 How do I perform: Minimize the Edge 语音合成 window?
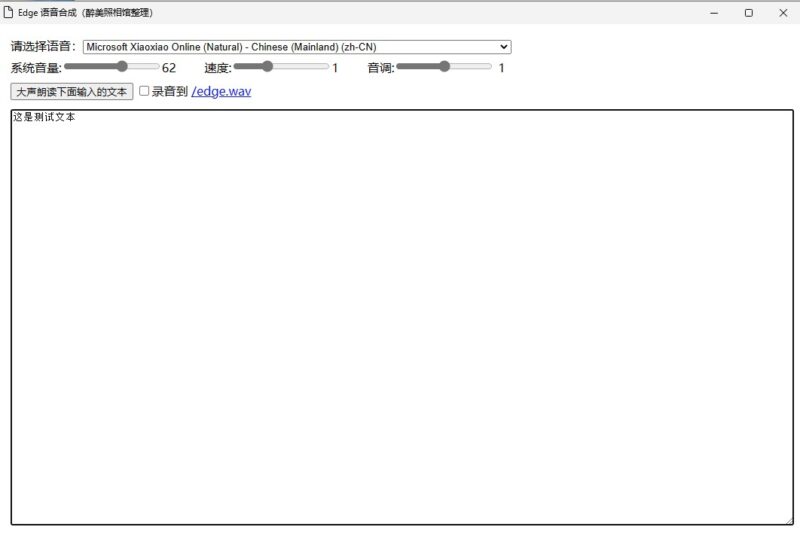(x=714, y=13)
